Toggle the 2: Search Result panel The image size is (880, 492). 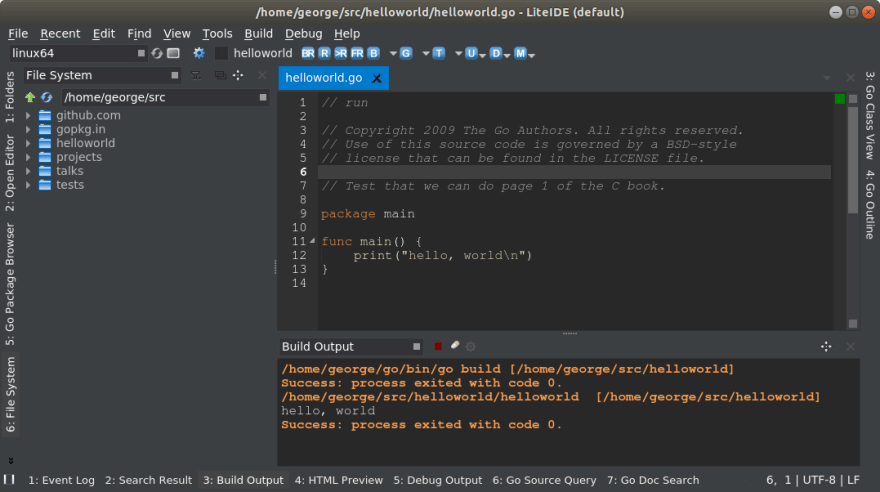point(148,480)
